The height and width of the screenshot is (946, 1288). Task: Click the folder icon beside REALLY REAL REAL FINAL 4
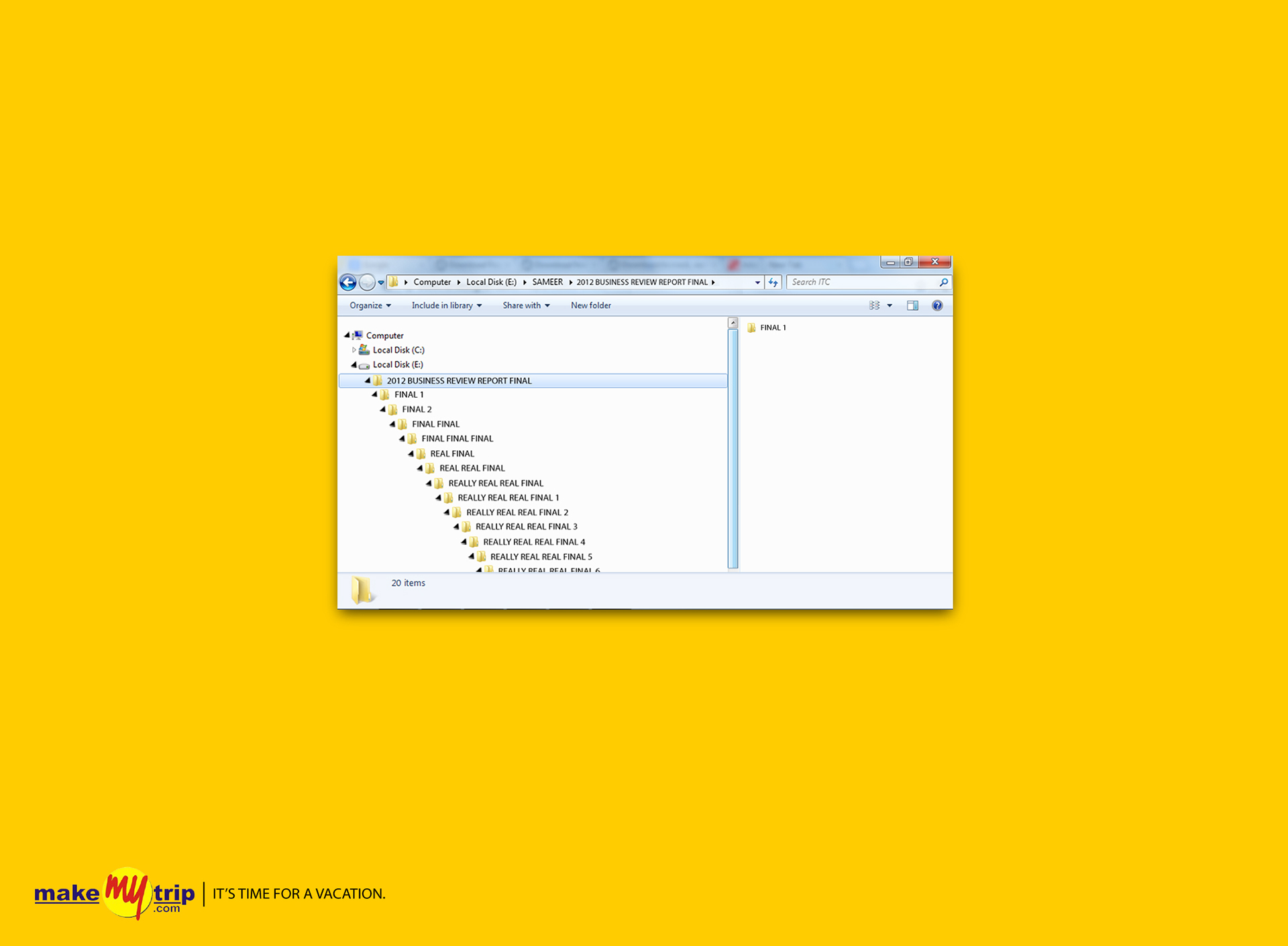(x=474, y=542)
